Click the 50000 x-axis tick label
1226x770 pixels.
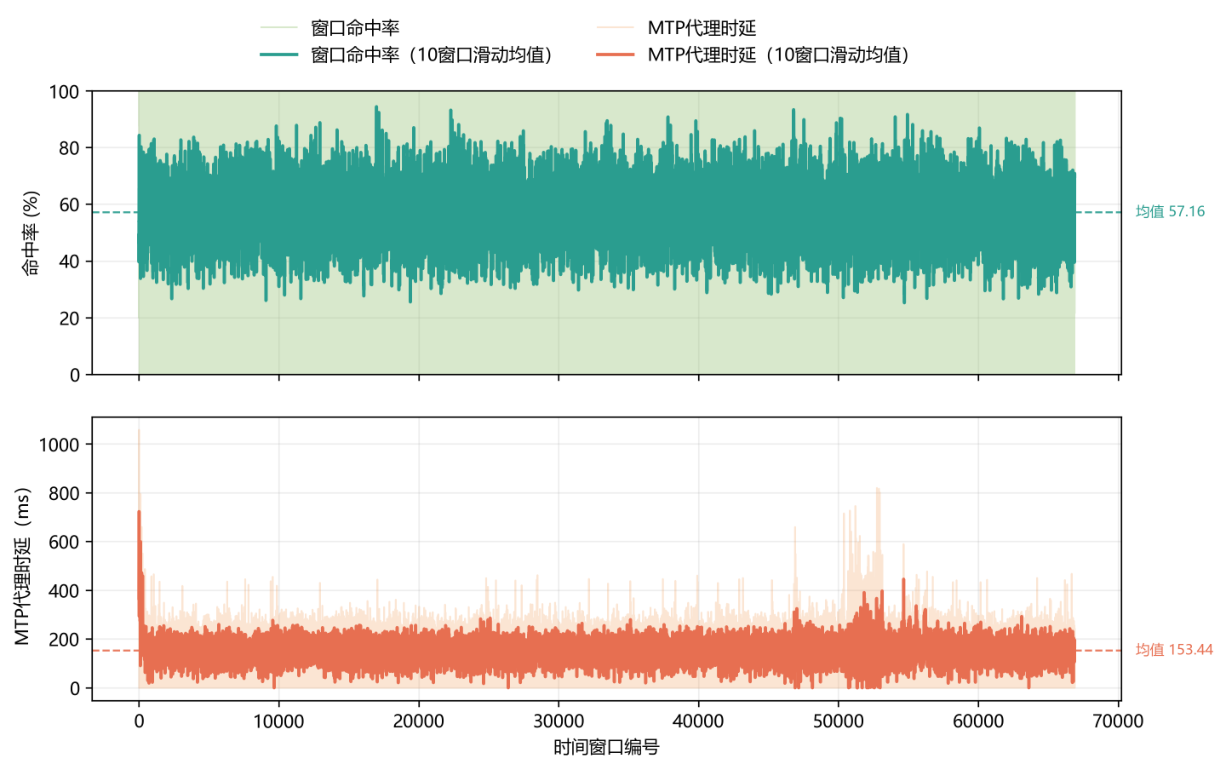pyautogui.click(x=838, y=719)
